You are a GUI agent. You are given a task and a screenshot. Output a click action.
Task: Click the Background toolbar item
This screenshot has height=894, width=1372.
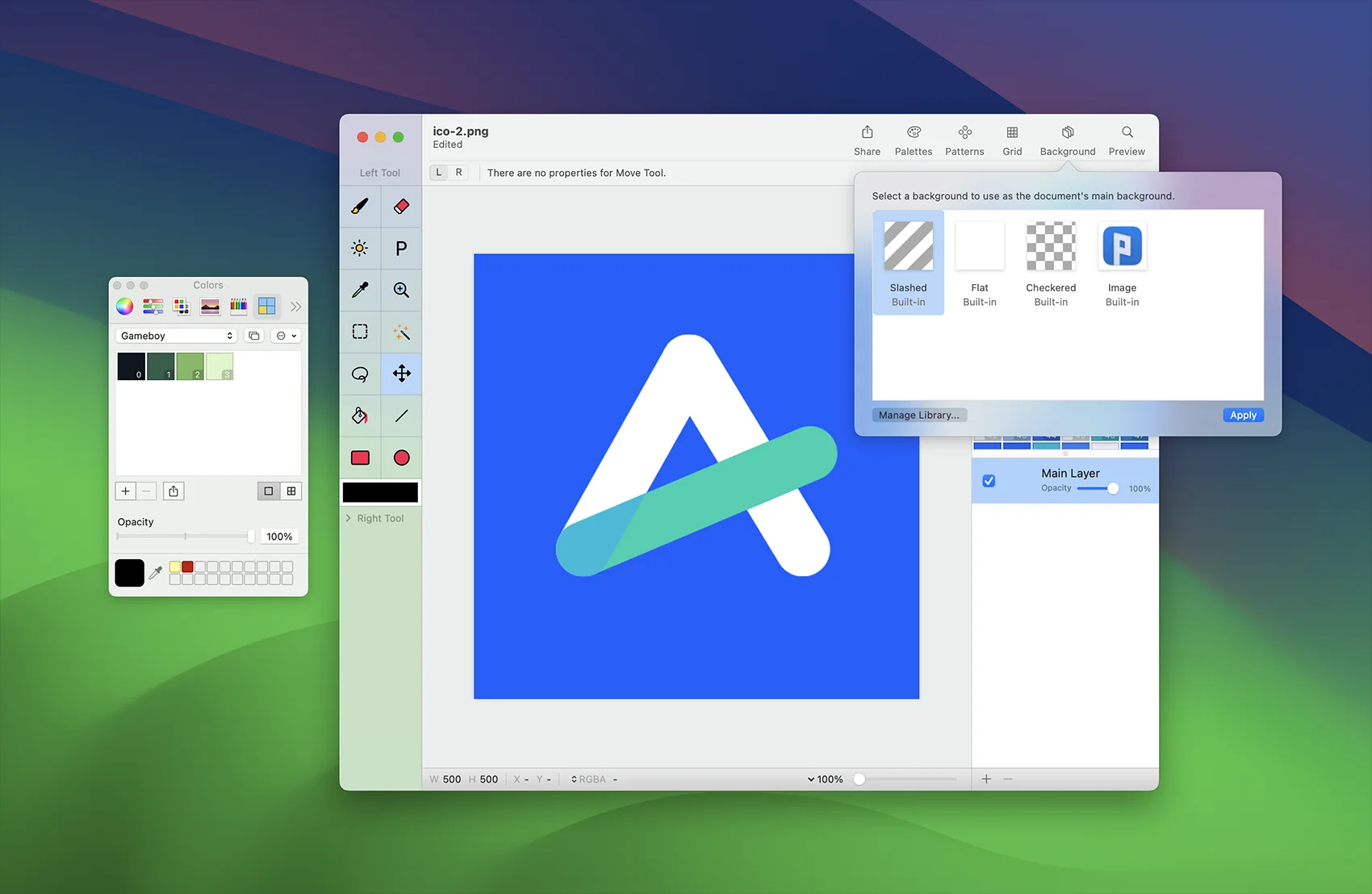[x=1068, y=140]
